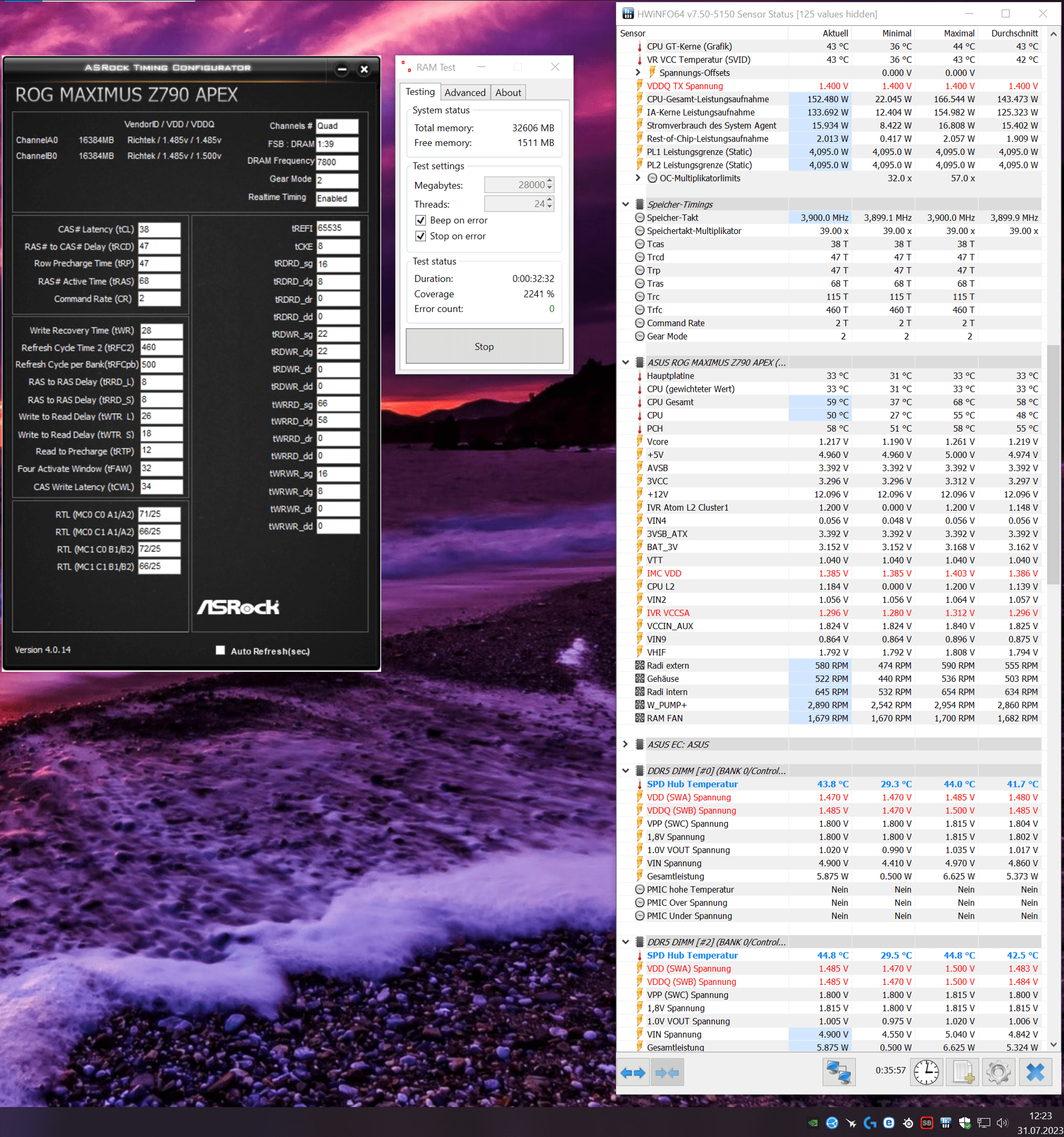Close the RAM Test window
This screenshot has width=1064, height=1137.
pos(555,67)
